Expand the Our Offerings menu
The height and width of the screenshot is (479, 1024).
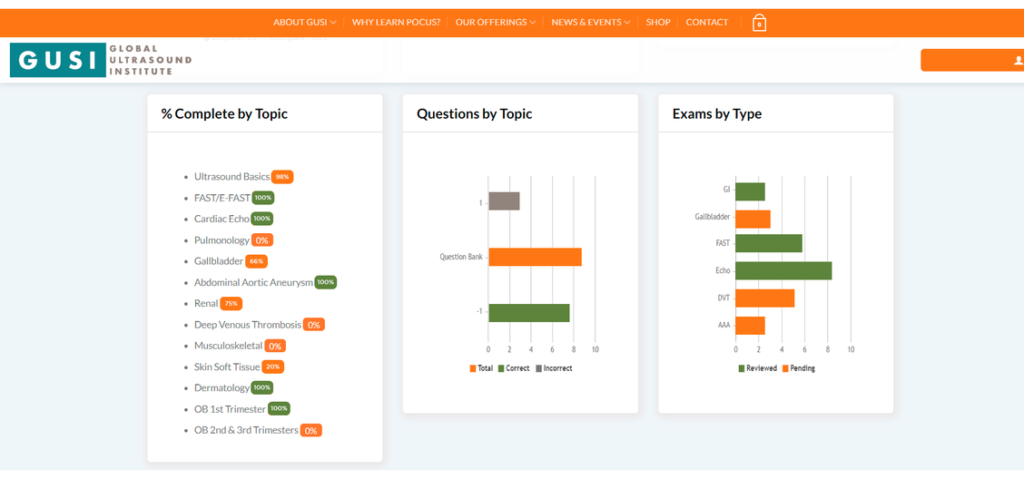[x=496, y=22]
